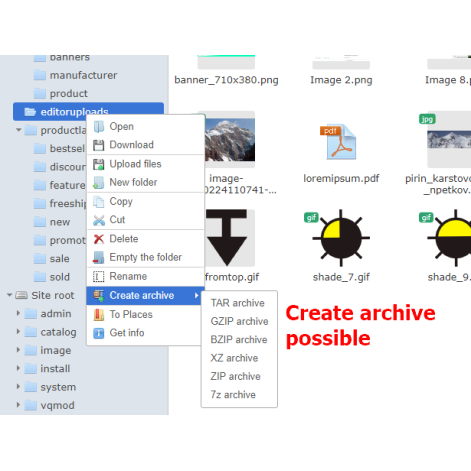471x471 pixels.
Task: Click the Rename dashed box icon
Action: pyautogui.click(x=99, y=276)
